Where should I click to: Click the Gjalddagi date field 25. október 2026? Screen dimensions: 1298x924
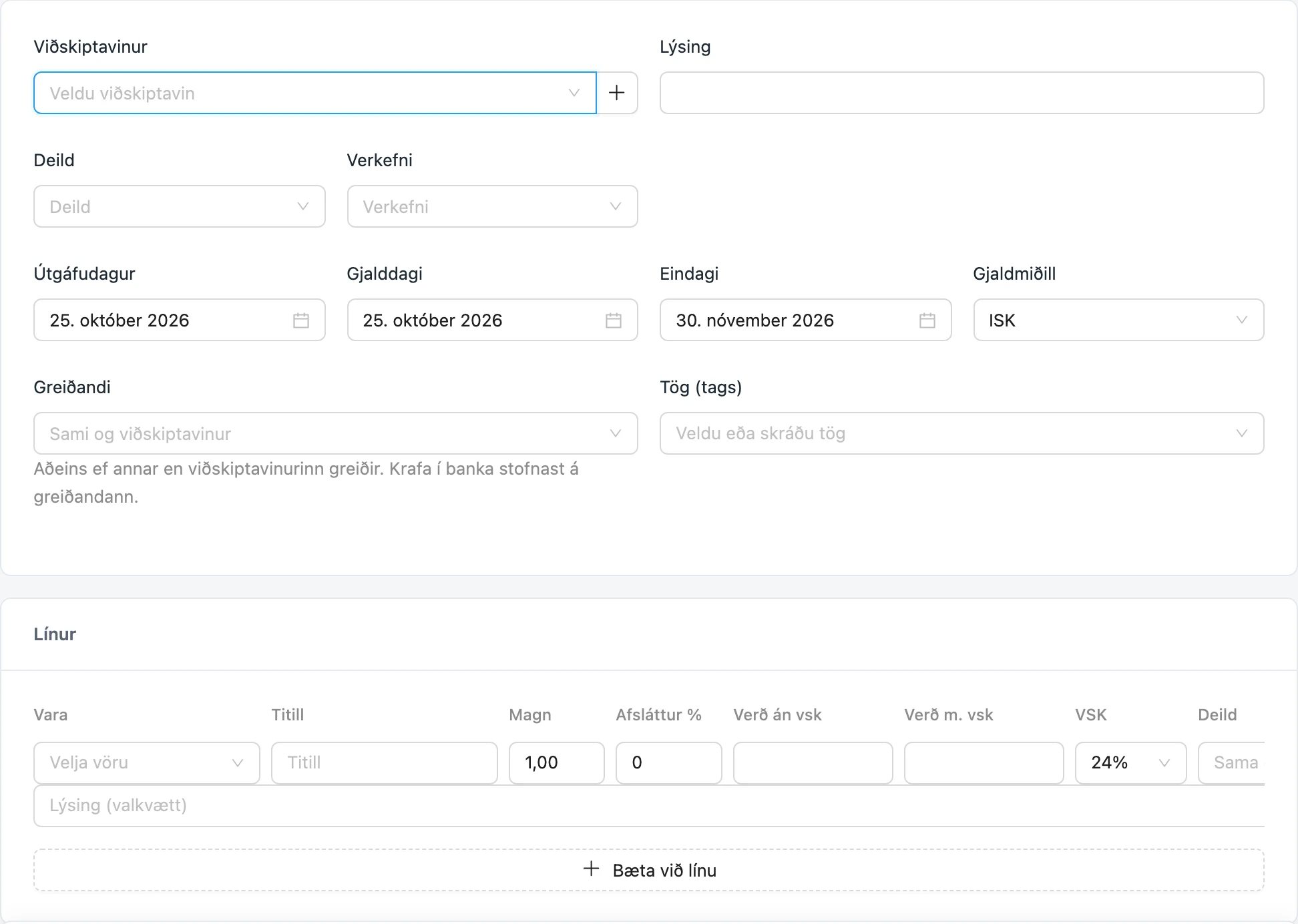tap(493, 320)
